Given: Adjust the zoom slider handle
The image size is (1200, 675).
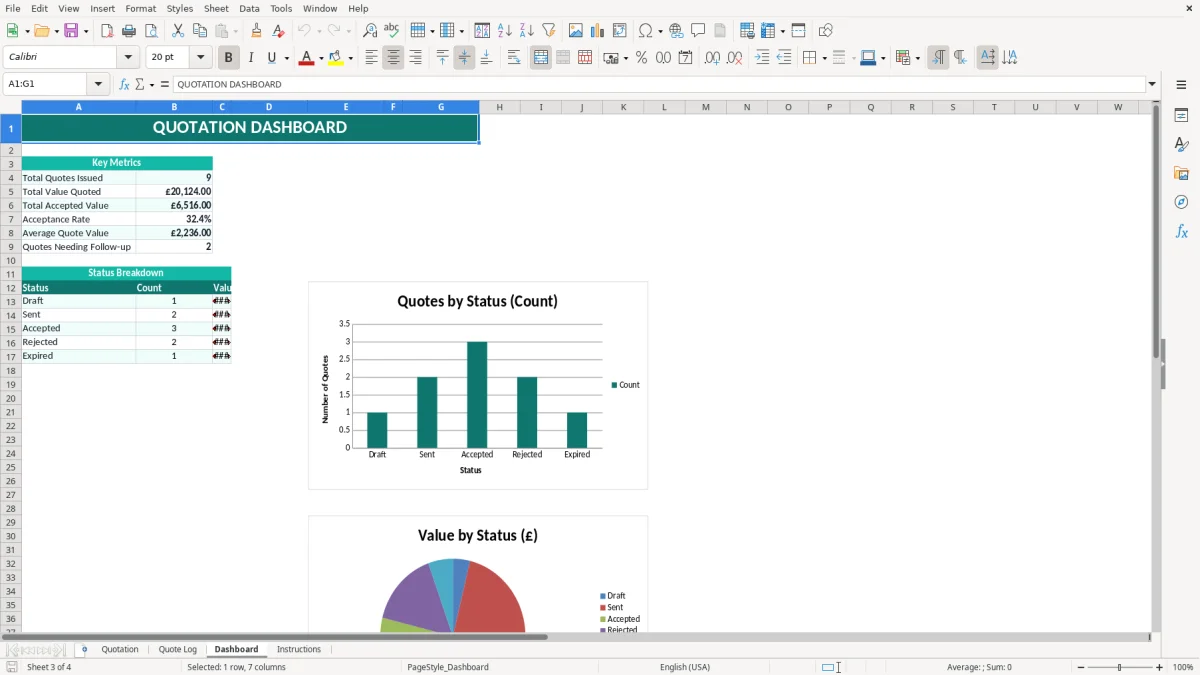Looking at the screenshot, I should [x=1120, y=667].
